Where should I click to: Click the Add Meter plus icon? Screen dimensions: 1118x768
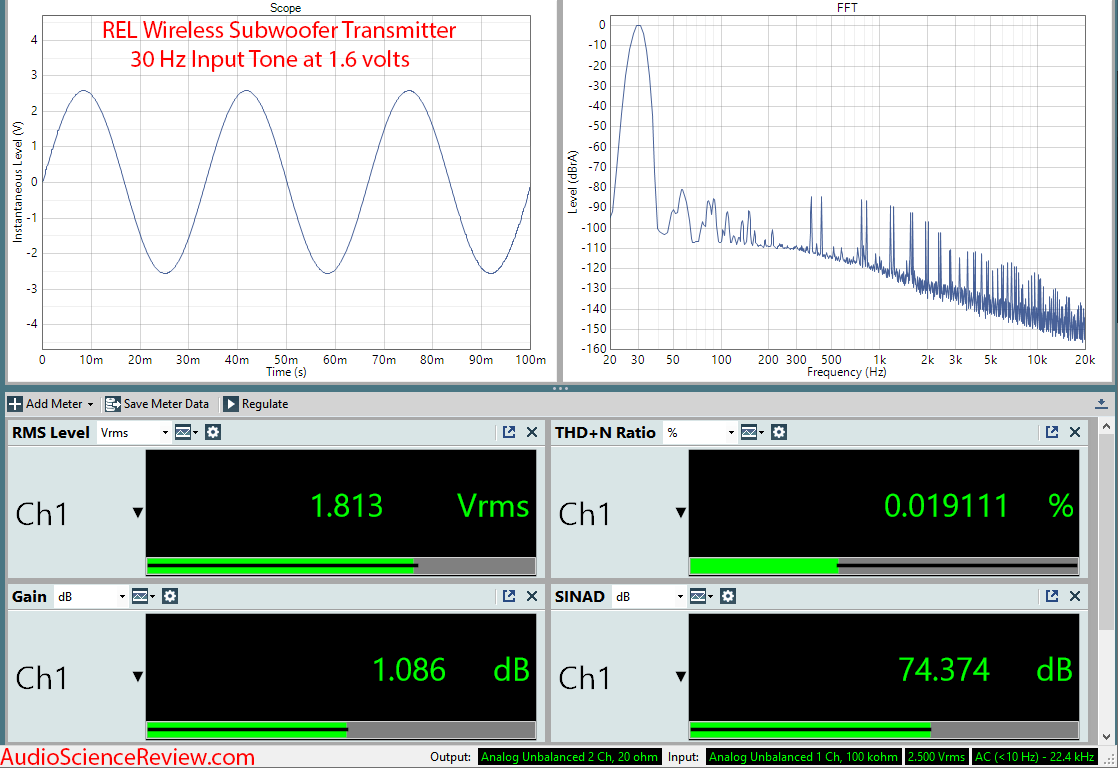(x=15, y=404)
